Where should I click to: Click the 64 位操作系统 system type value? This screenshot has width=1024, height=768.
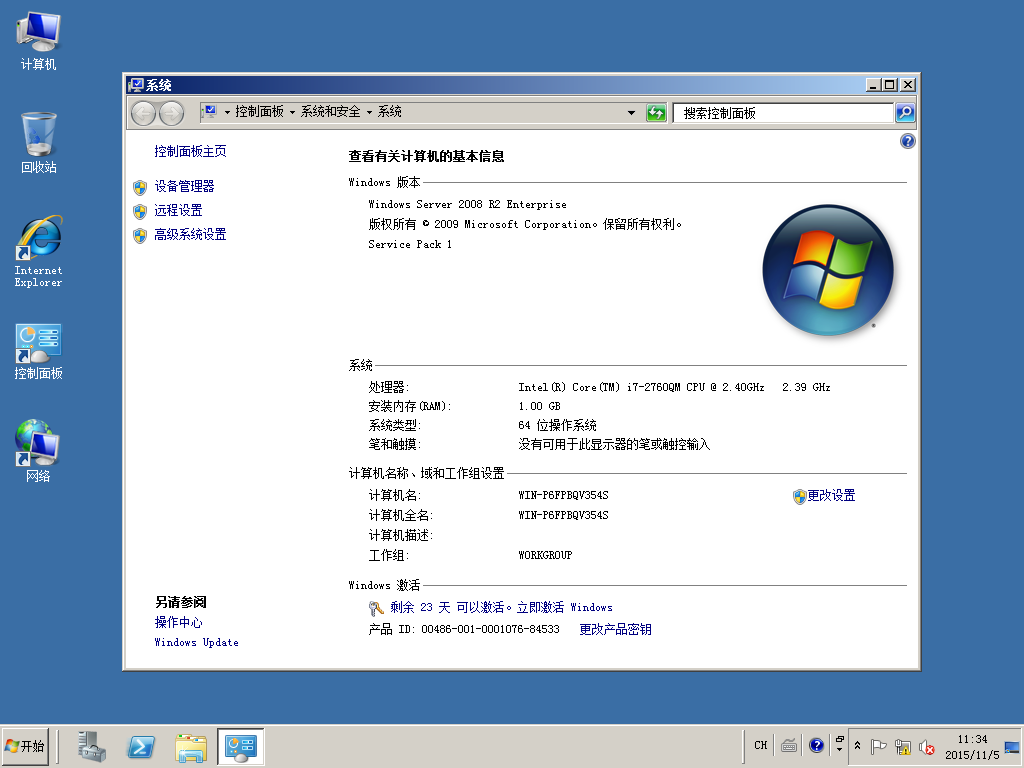557,425
